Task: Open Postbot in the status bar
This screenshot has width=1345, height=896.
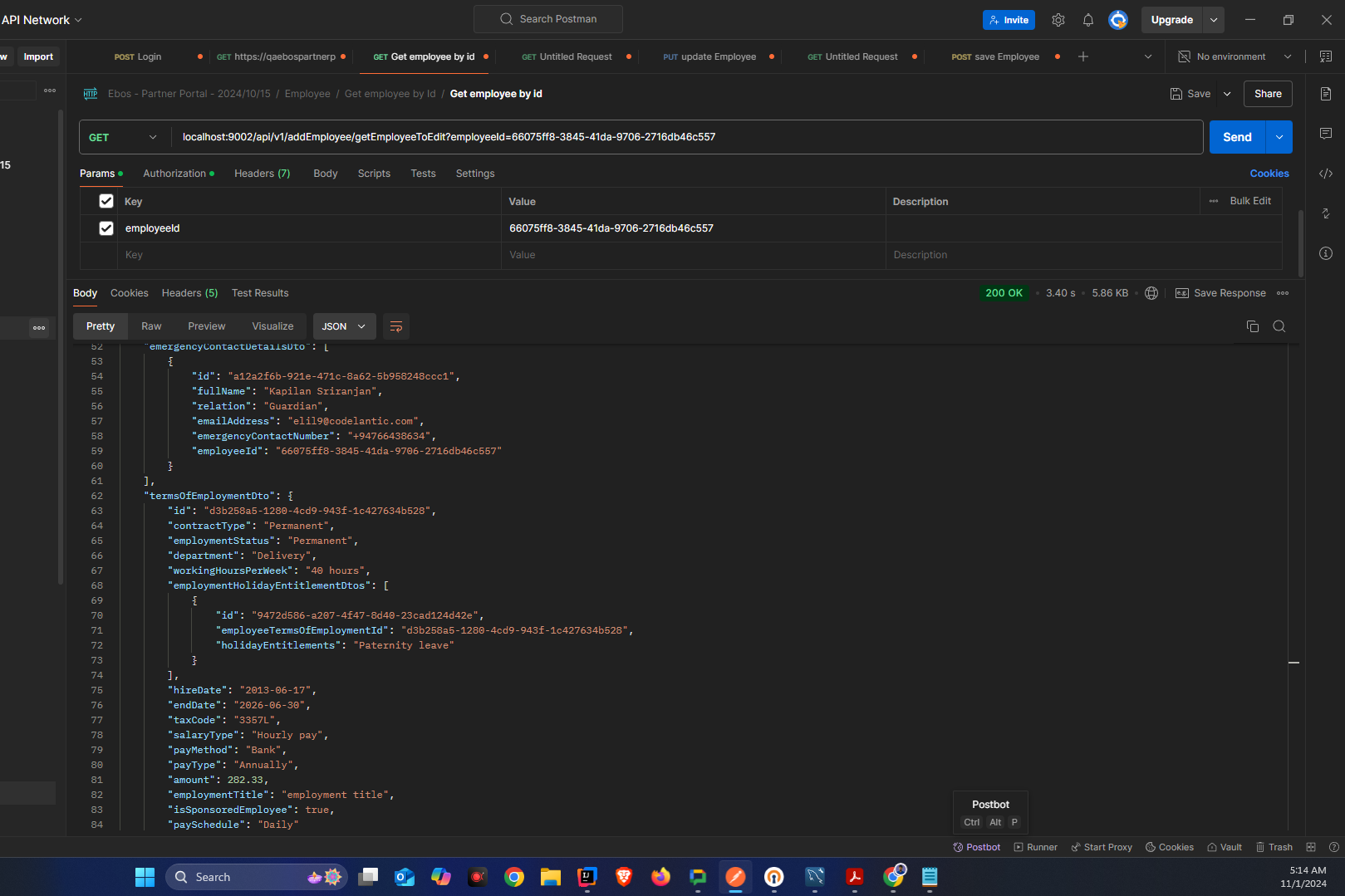Action: point(977,847)
